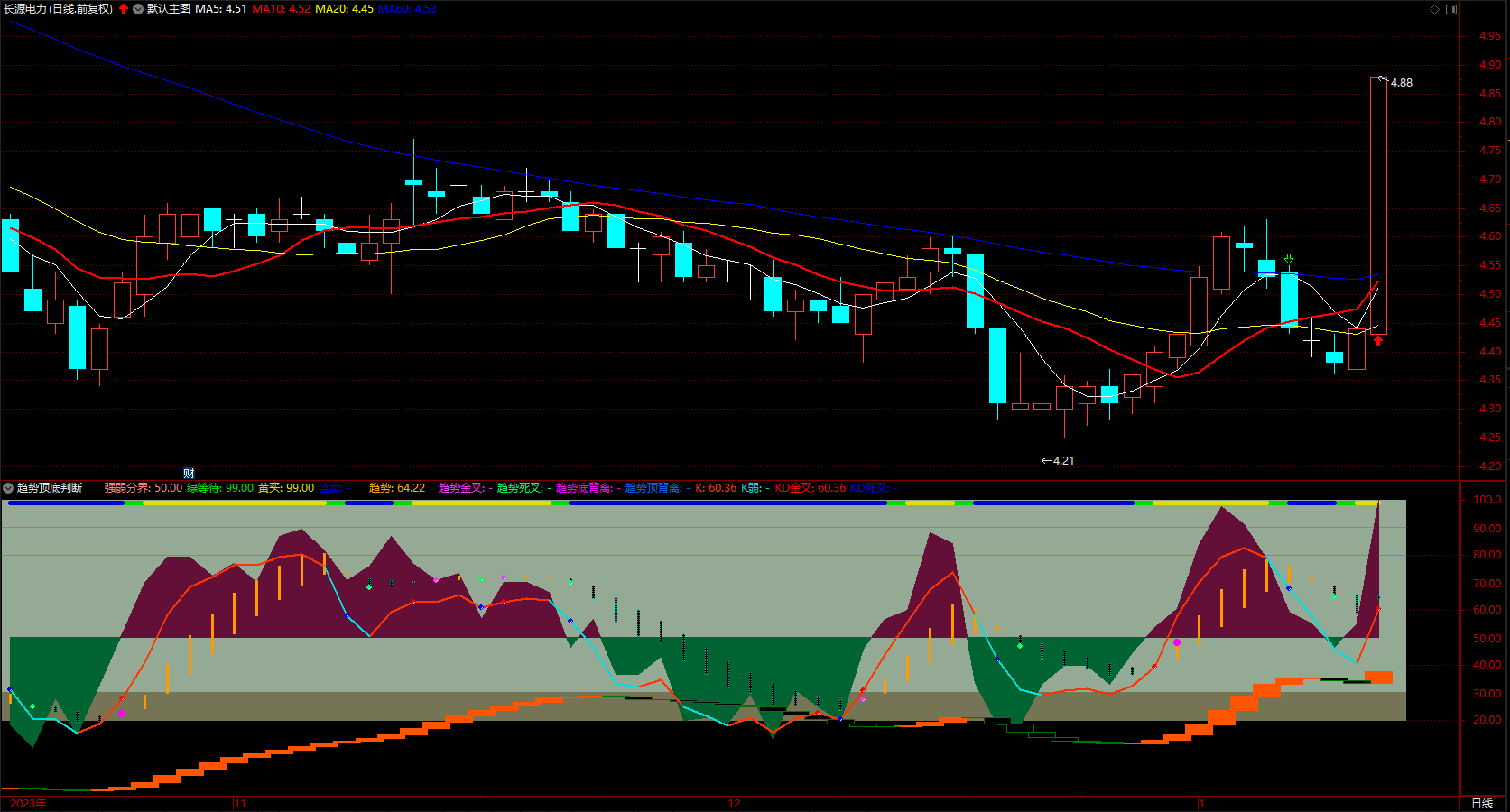Click the 4.21 low price label
The image size is (1510, 812).
[x=1063, y=461]
